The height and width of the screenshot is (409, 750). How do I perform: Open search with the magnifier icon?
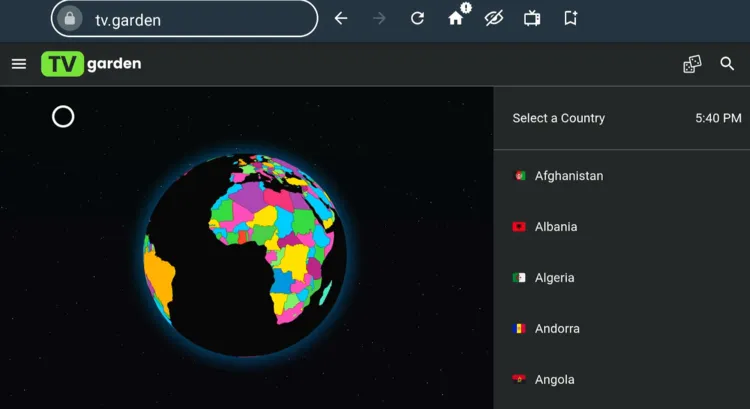coord(727,64)
